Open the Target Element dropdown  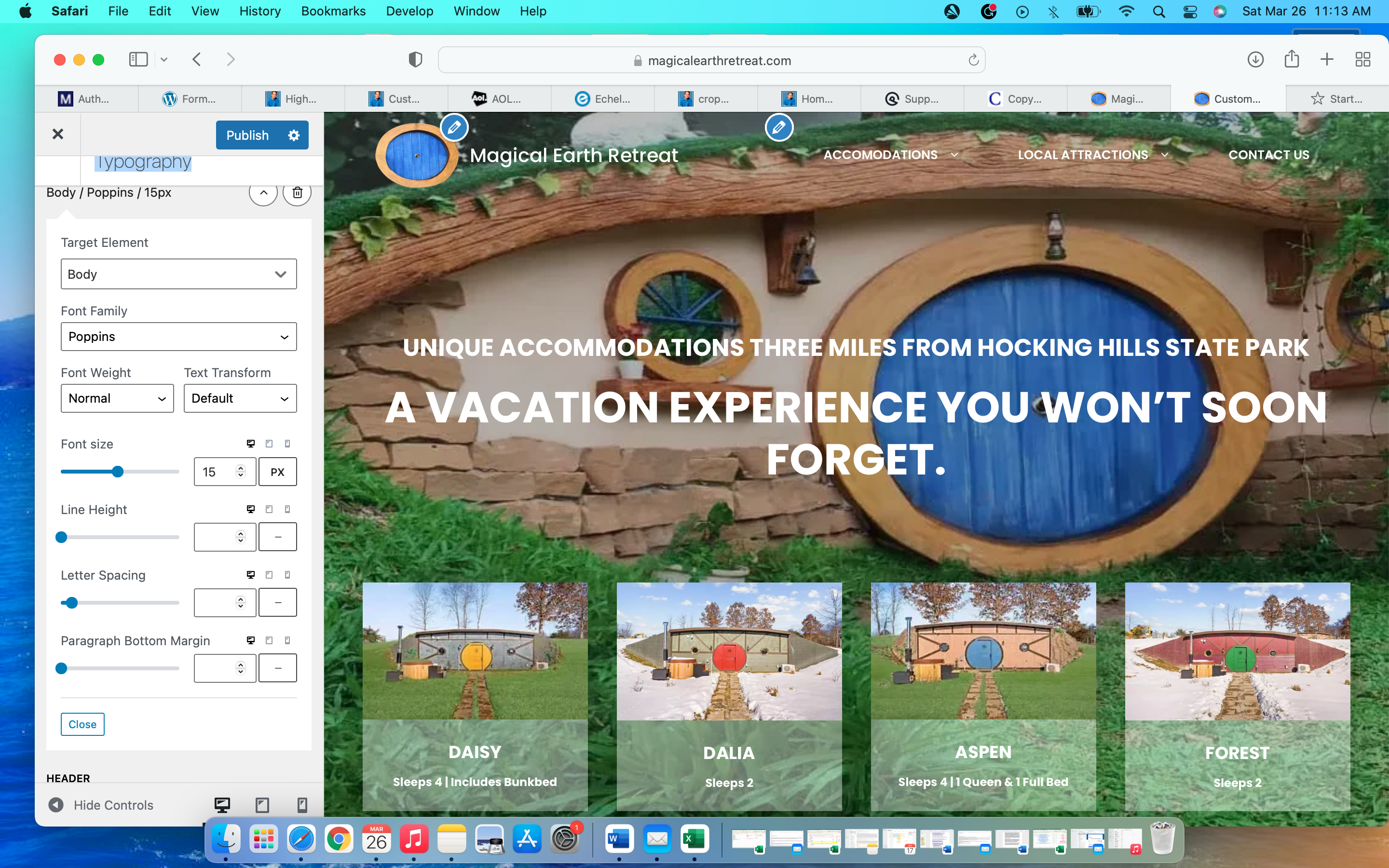click(x=178, y=274)
